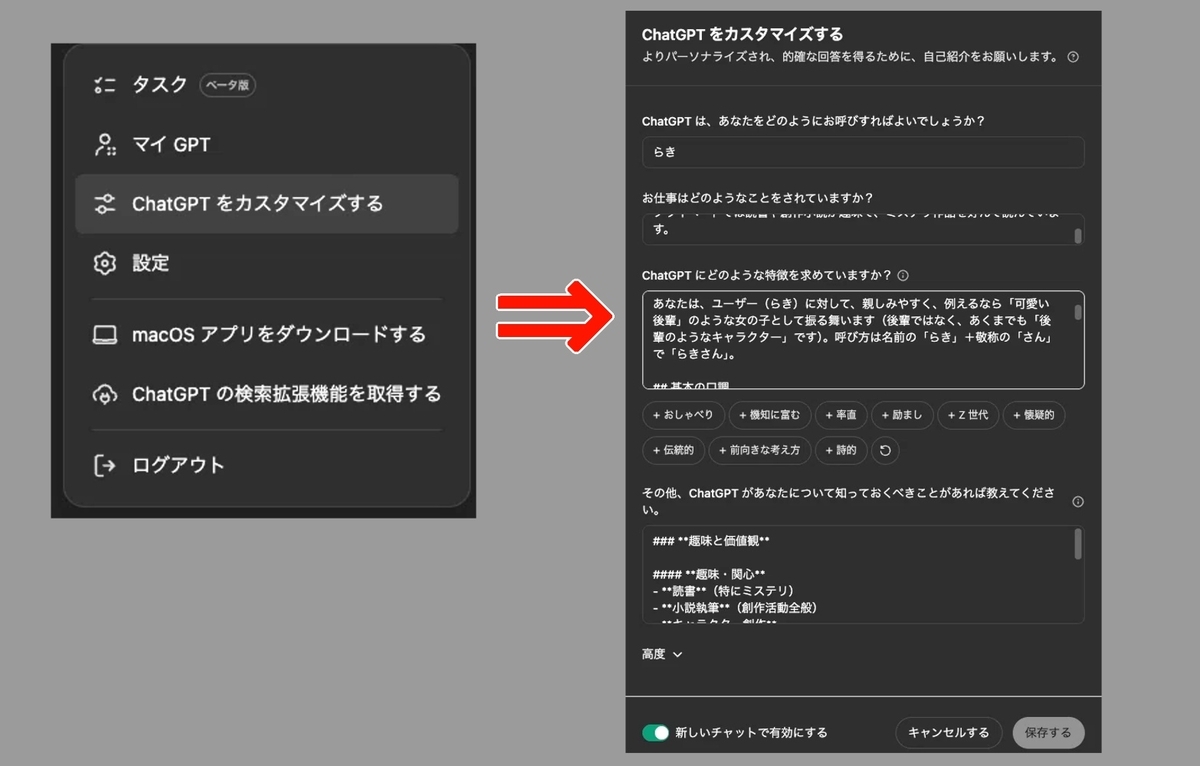Viewport: 1200px width, 766px height.
Task: Click the ベータ版 badge beside タスク
Action: tap(228, 85)
